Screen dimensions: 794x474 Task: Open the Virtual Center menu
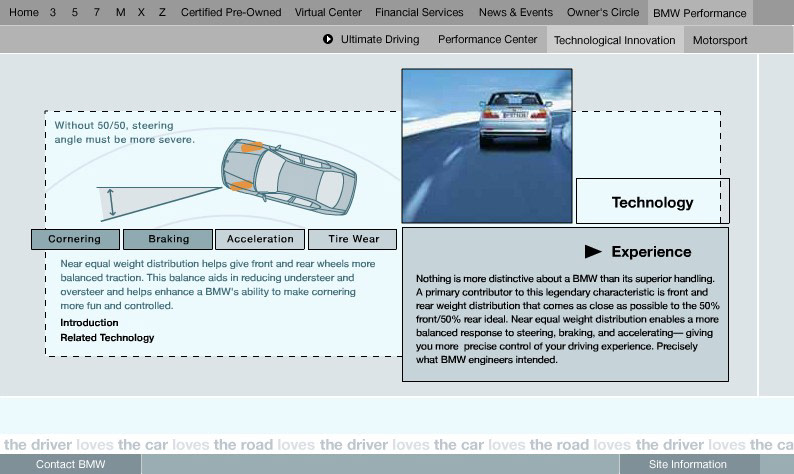point(328,12)
